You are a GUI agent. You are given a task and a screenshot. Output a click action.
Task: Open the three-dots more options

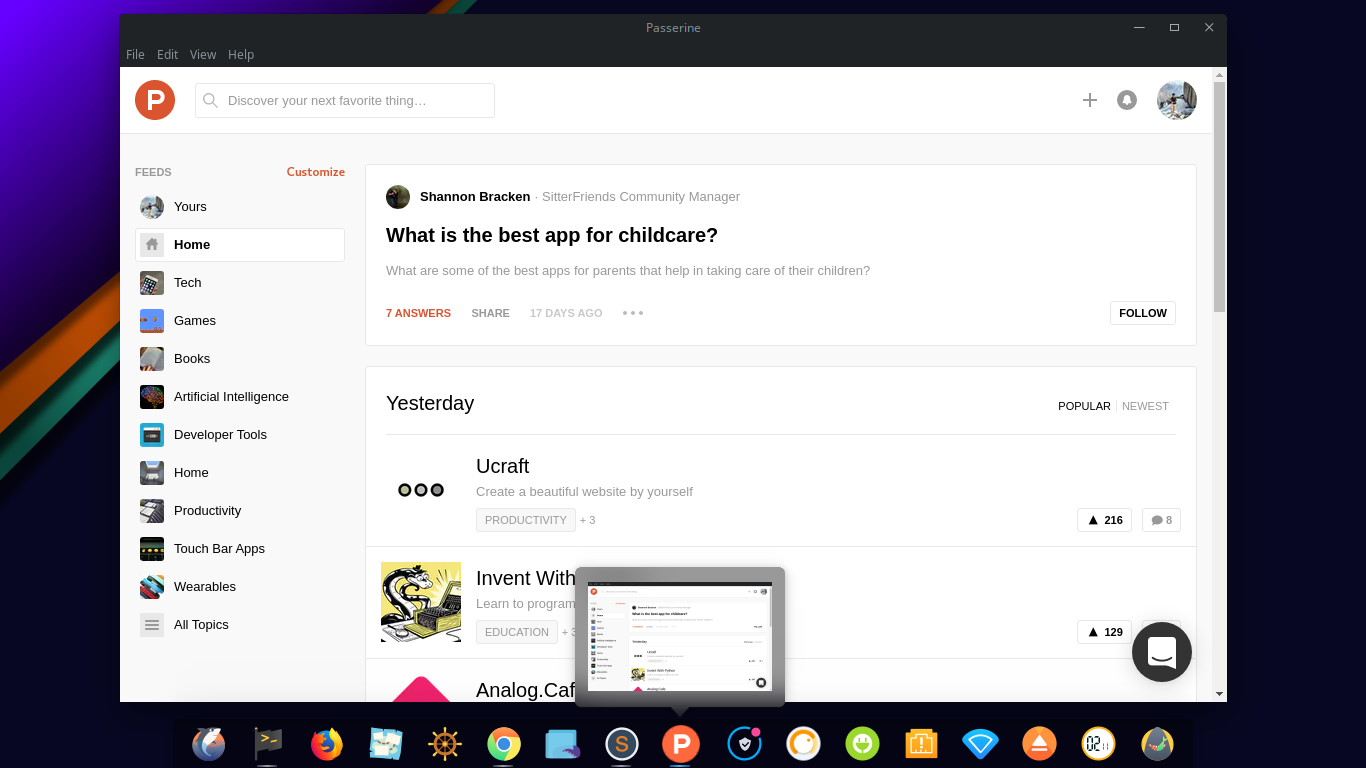pos(633,313)
